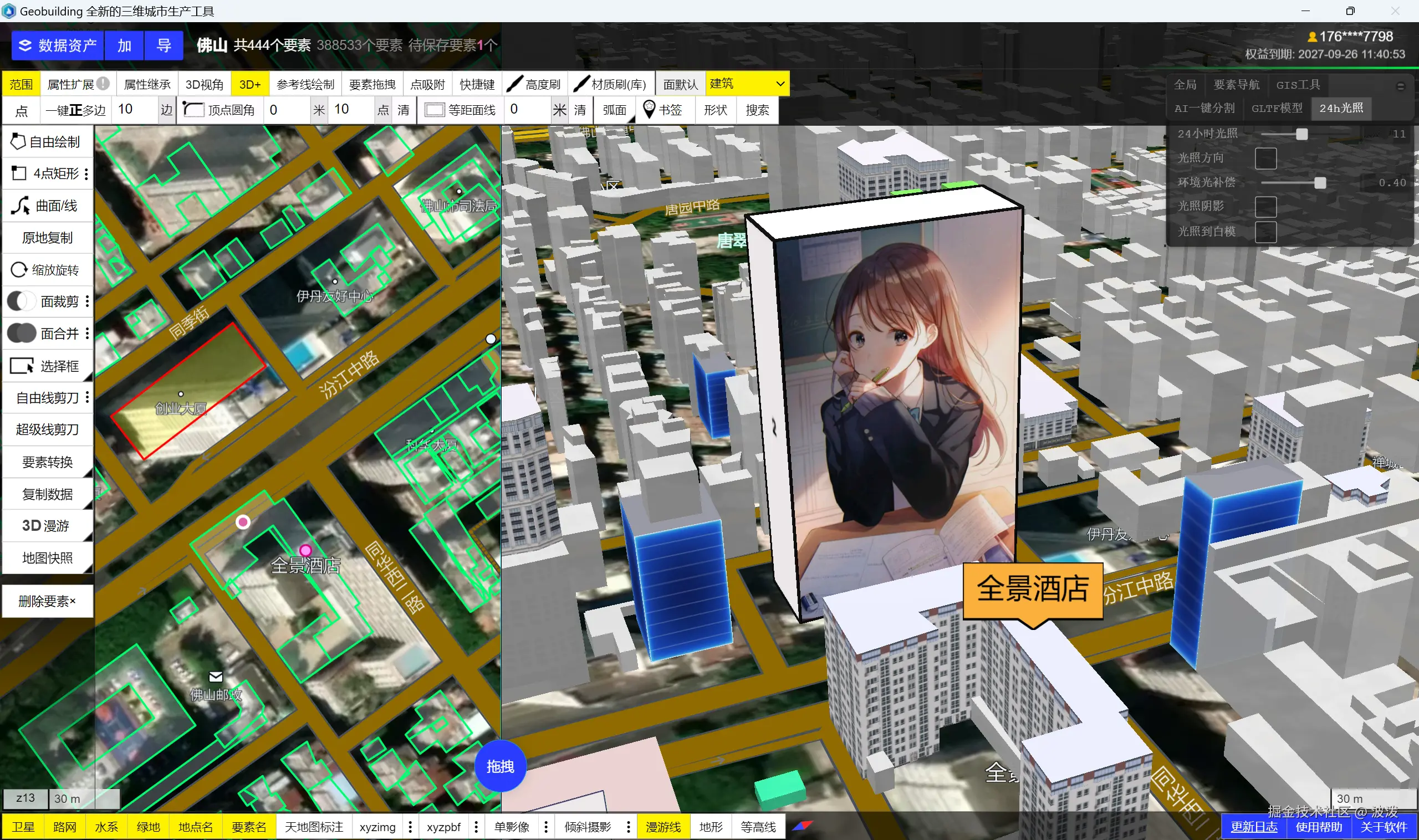The image size is (1419, 840).
Task: Activate the 曲面/线 curve tool
Action: (x=48, y=206)
